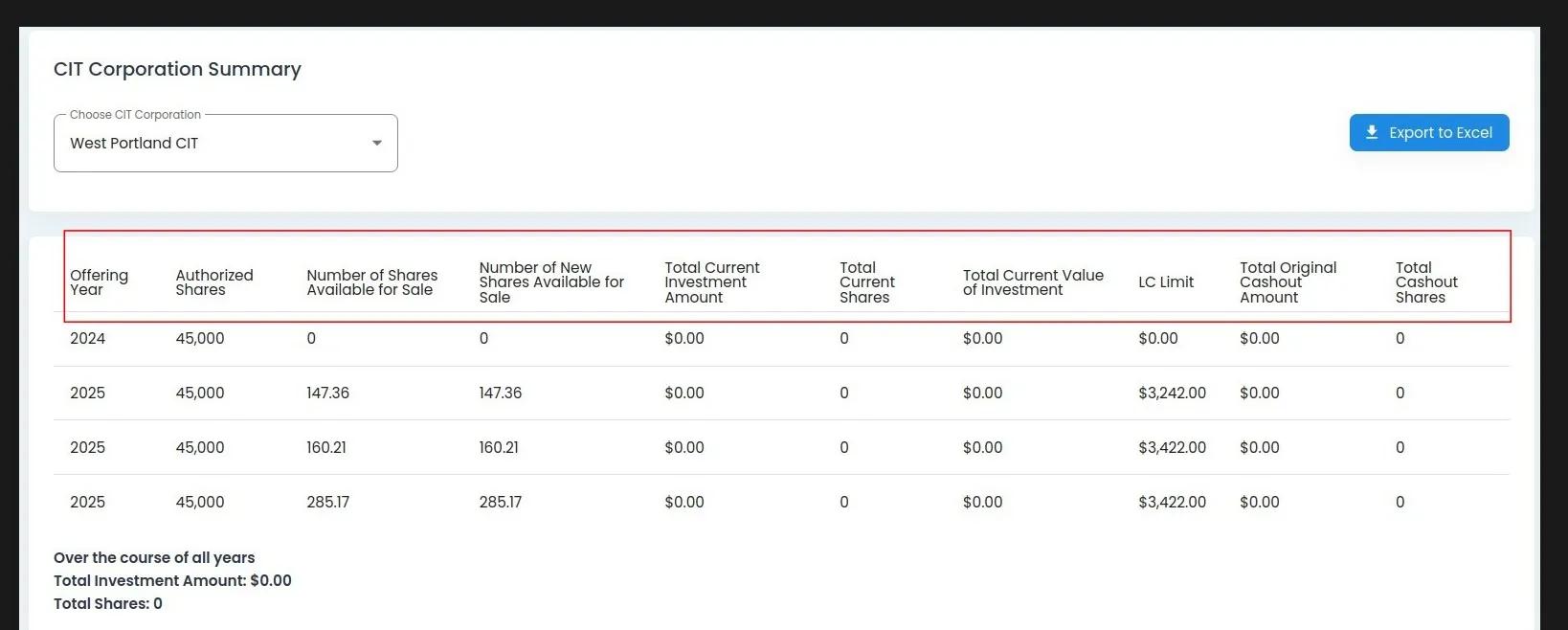Select Total Original Cashout Amount header
Screen dimensions: 1568x630
(1288, 282)
